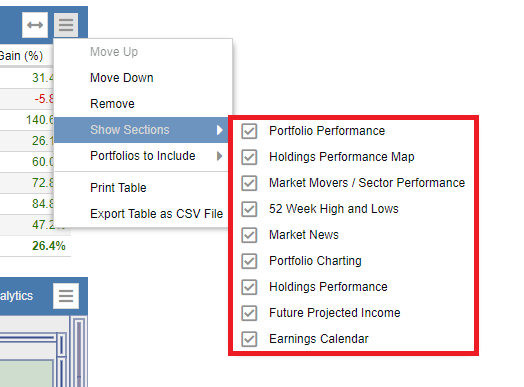
Task: Disable Future Projected Income section
Action: [249, 313]
